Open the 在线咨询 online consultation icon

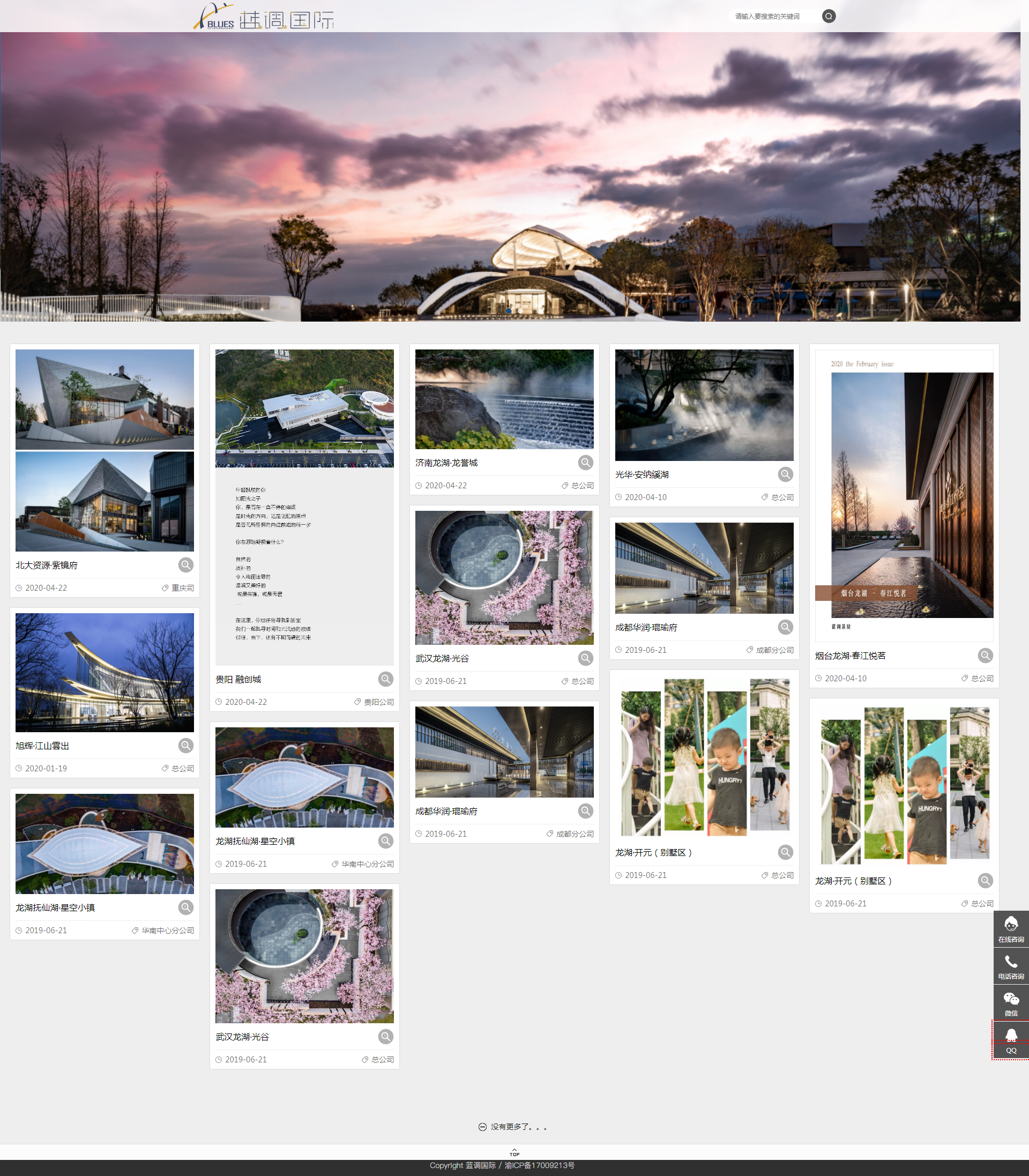1011,928
